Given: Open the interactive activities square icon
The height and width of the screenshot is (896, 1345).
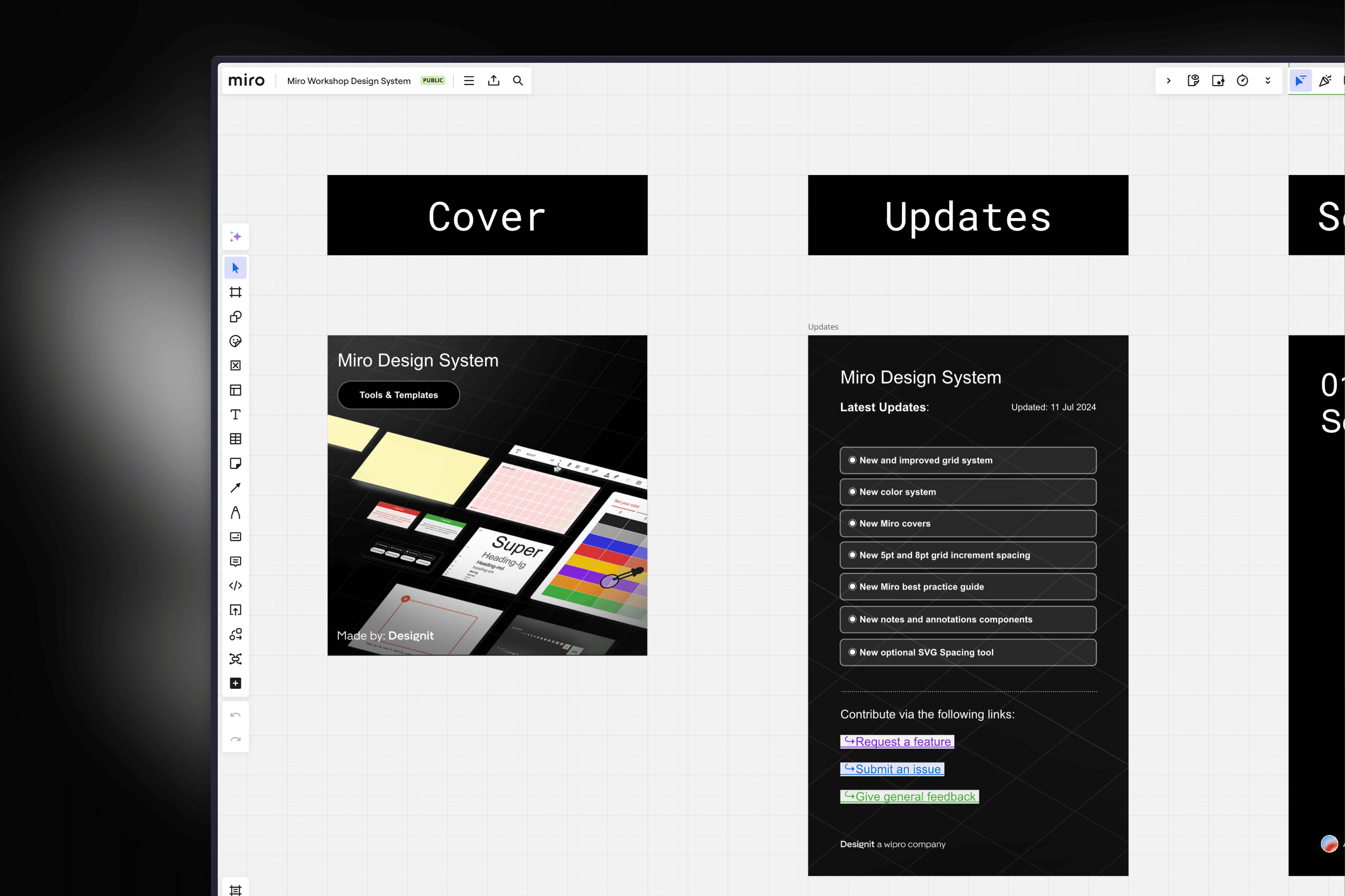Looking at the screenshot, I should click(x=1218, y=81).
